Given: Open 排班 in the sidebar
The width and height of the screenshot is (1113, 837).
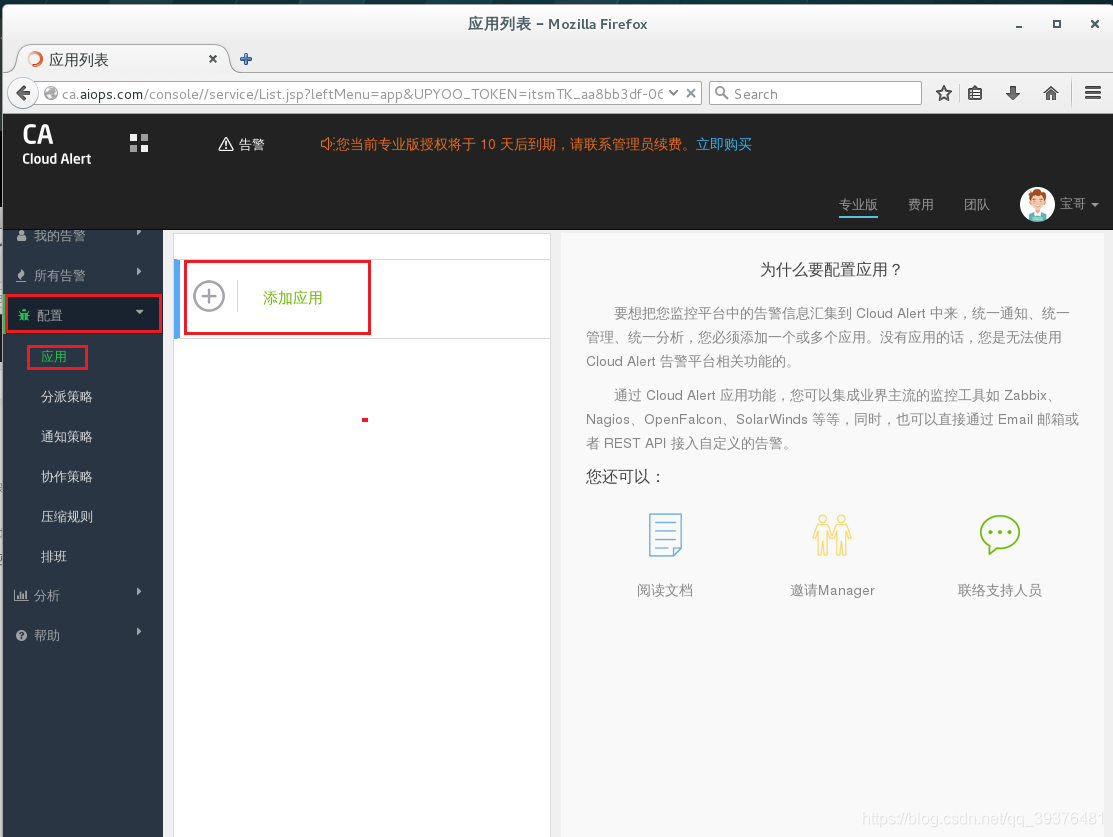Looking at the screenshot, I should 54,557.
